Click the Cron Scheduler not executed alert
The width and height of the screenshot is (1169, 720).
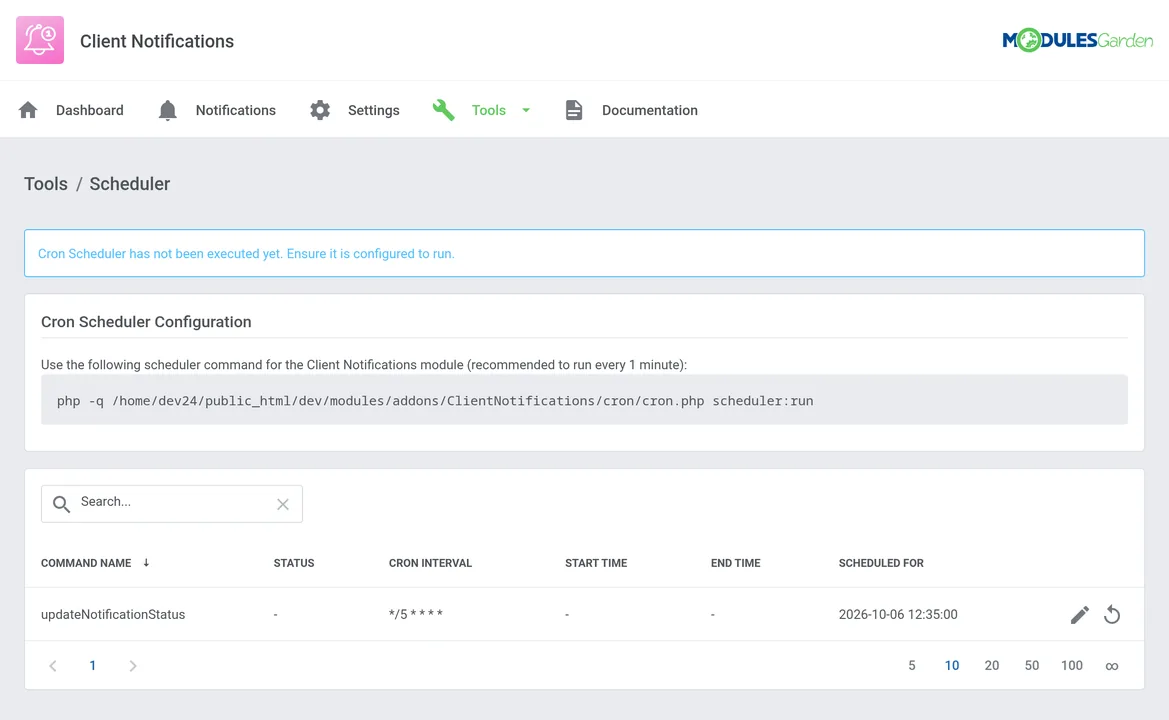pos(584,253)
